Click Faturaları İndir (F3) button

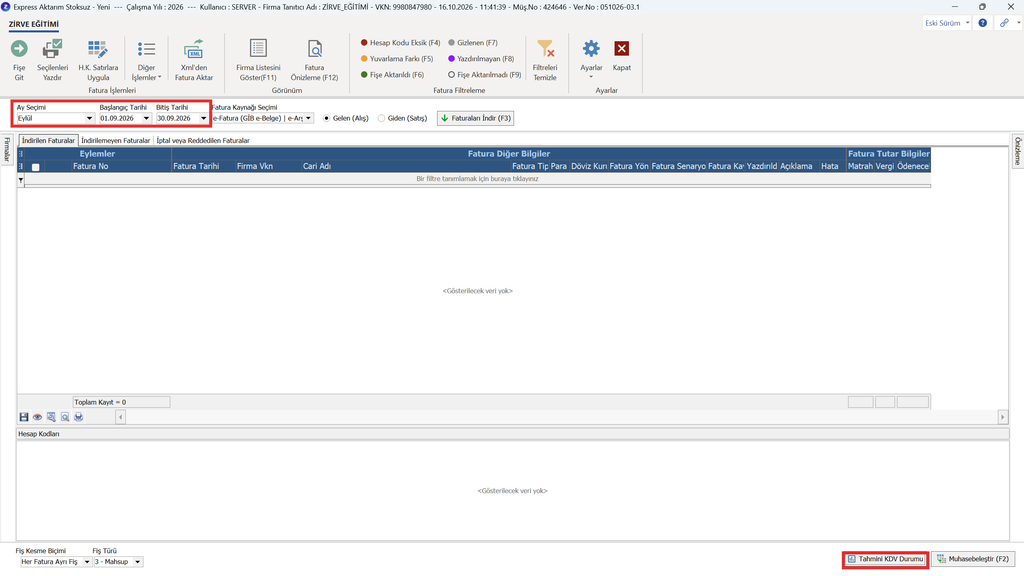pos(475,118)
